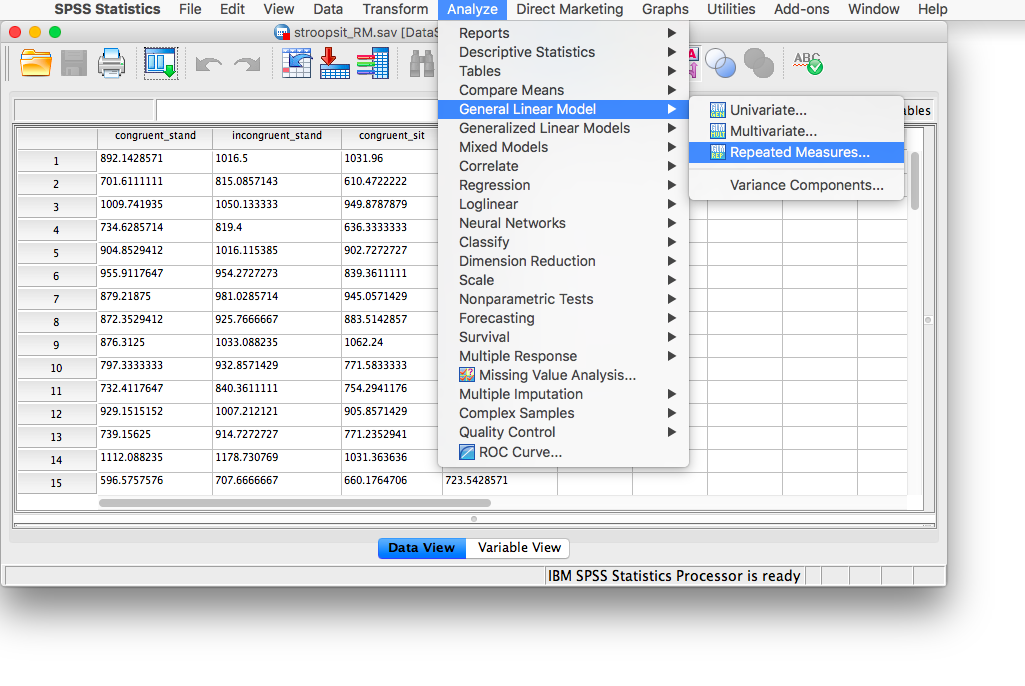This screenshot has width=1025, height=686.
Task: Choose Mixed Models in the Analyze menu
Action: pos(563,147)
